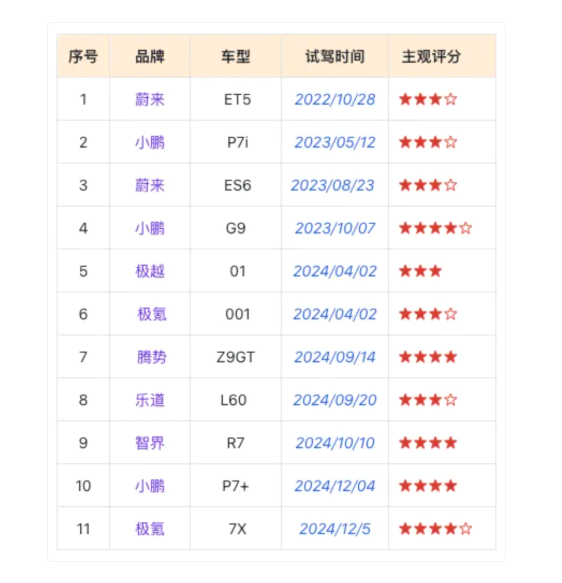The width and height of the screenshot is (562, 583).
Task: Click the star rating in the Z9GT row
Action: 428,357
